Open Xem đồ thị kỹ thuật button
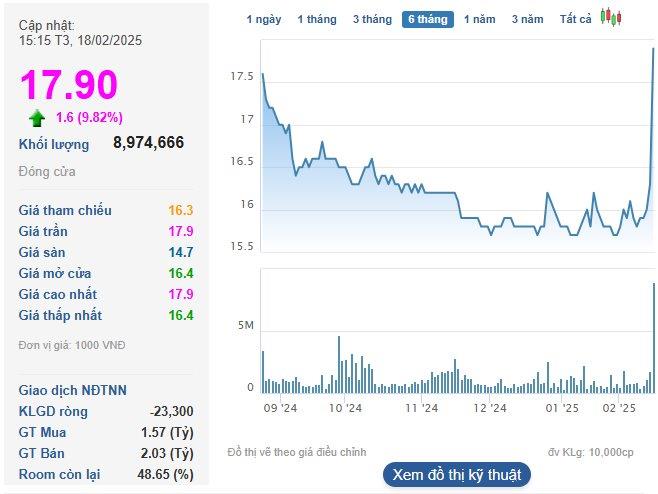Image resolution: width=658 pixels, height=494 pixels. [x=456, y=474]
